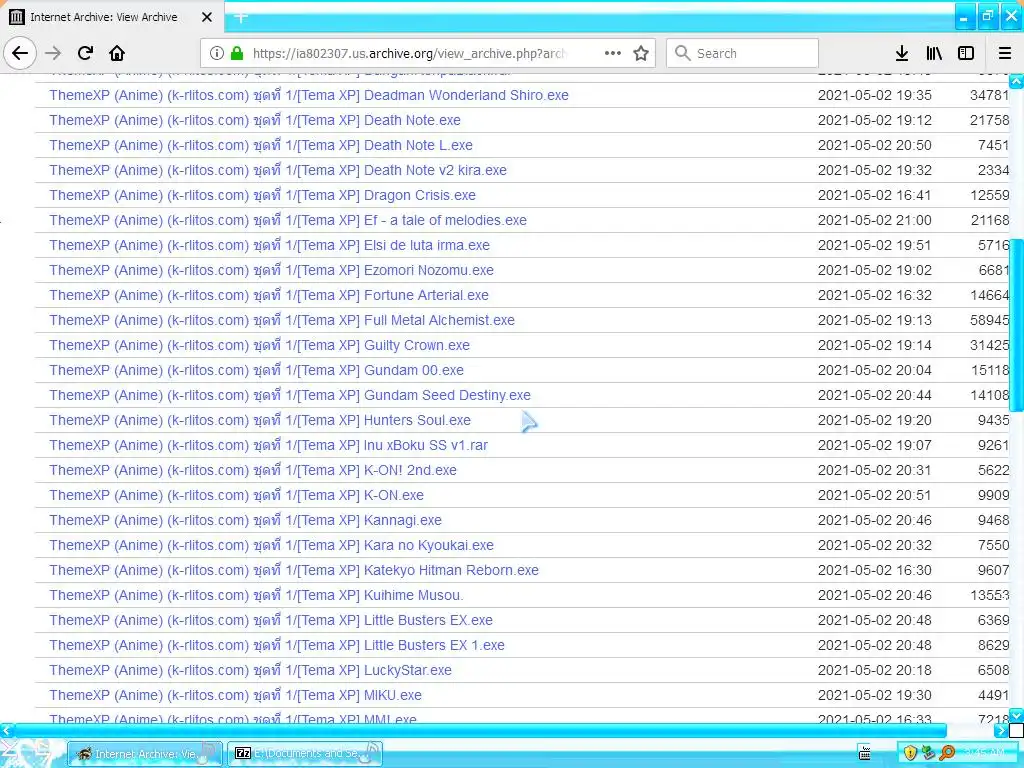This screenshot has width=1024, height=768.
Task: Open Kara no Kyoukai.exe link
Action: coord(271,545)
